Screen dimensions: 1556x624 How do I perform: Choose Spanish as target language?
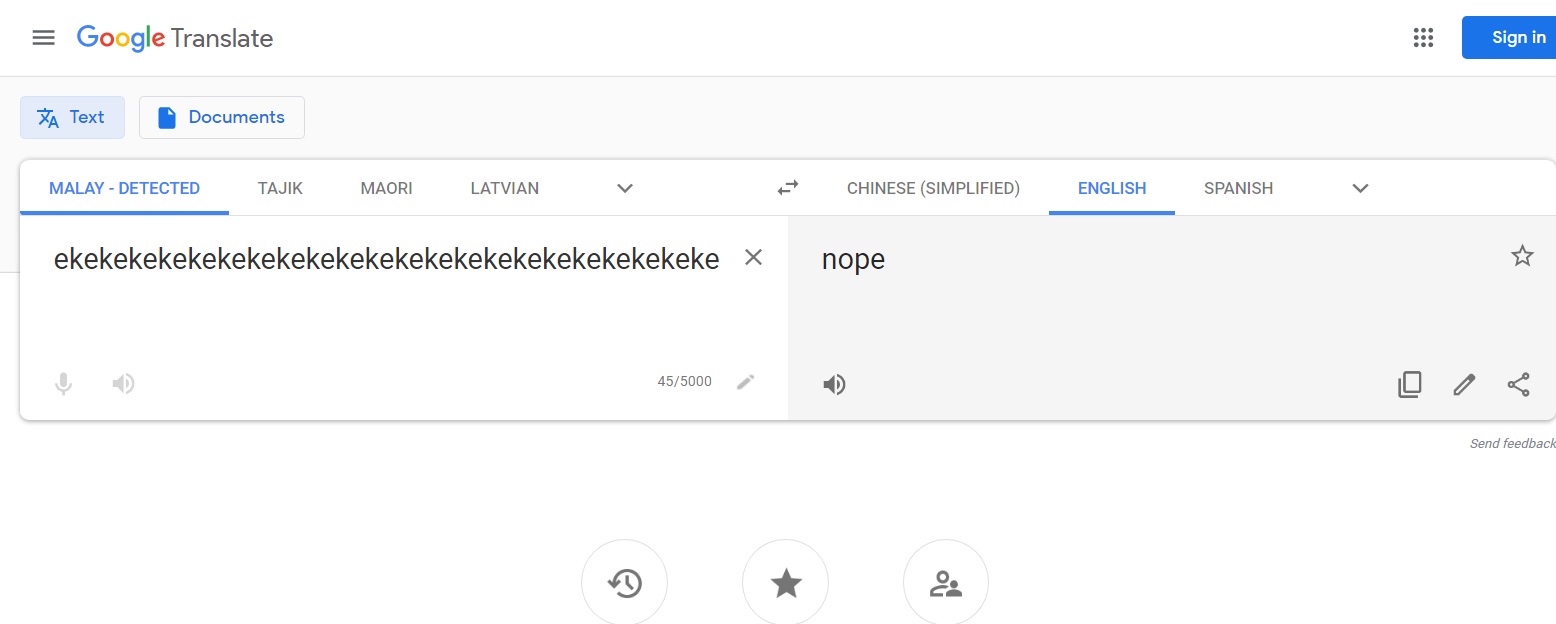[x=1238, y=188]
